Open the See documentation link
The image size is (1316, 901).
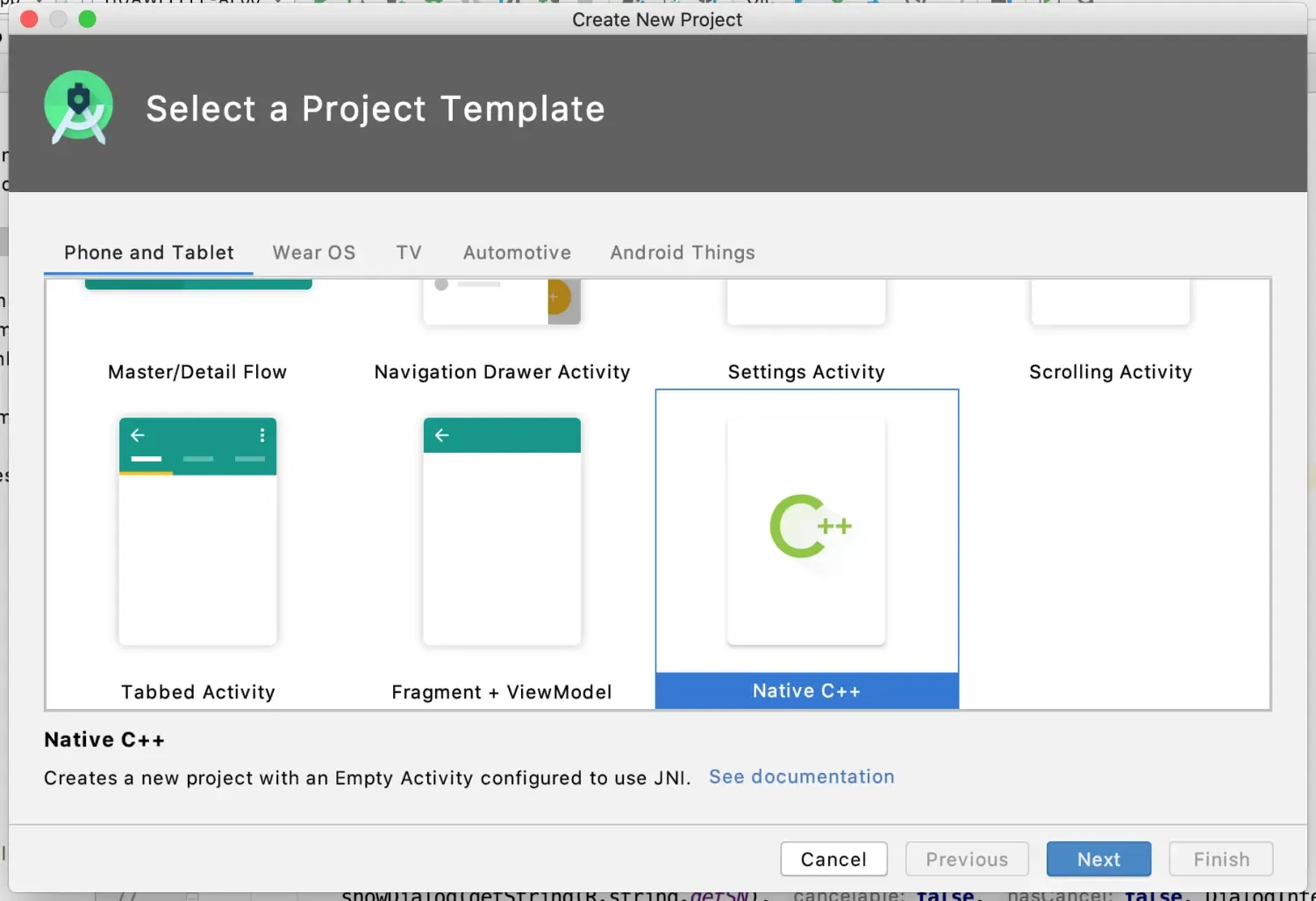801,776
